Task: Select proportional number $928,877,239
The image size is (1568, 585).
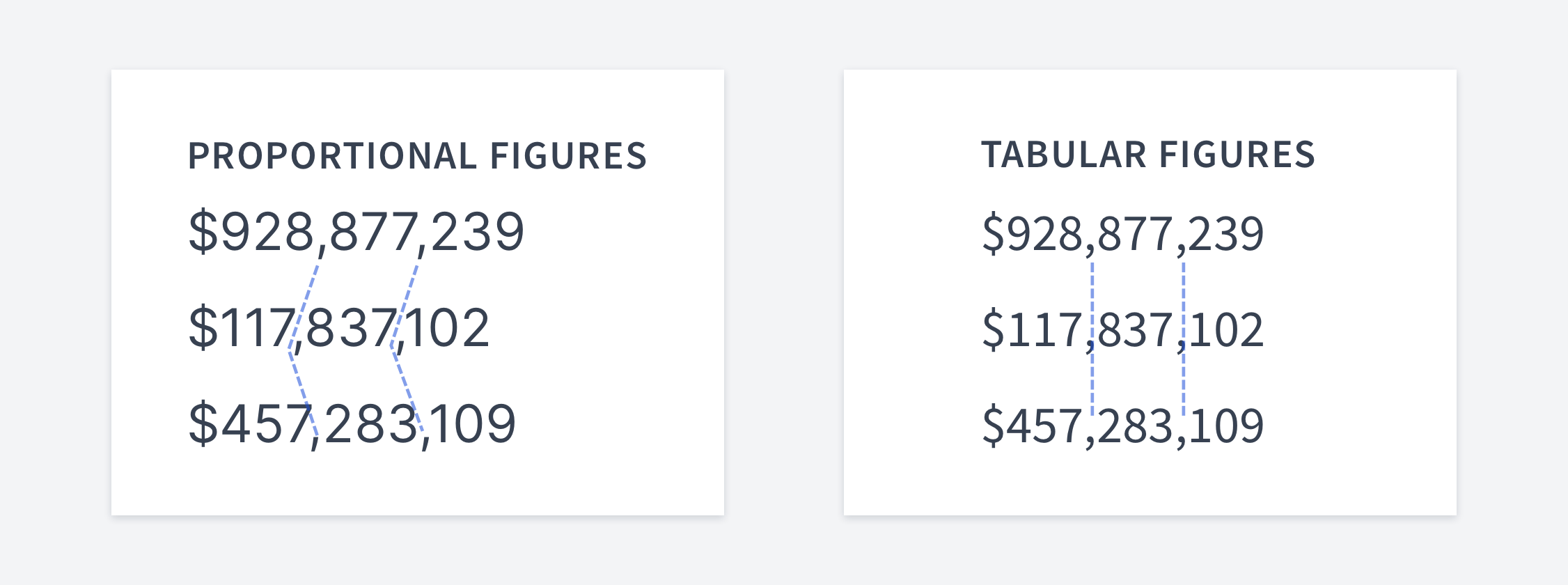Action: click(356, 233)
